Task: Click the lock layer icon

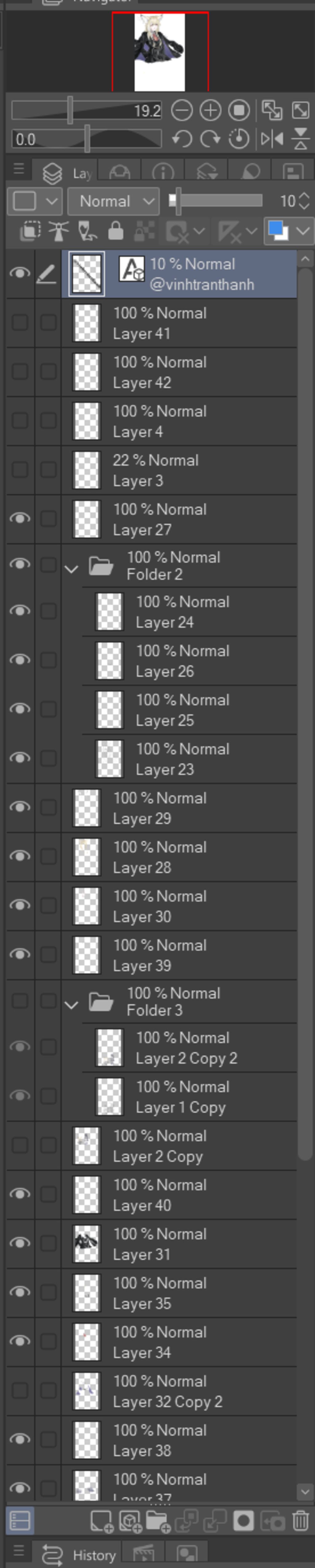Action: coord(116,231)
